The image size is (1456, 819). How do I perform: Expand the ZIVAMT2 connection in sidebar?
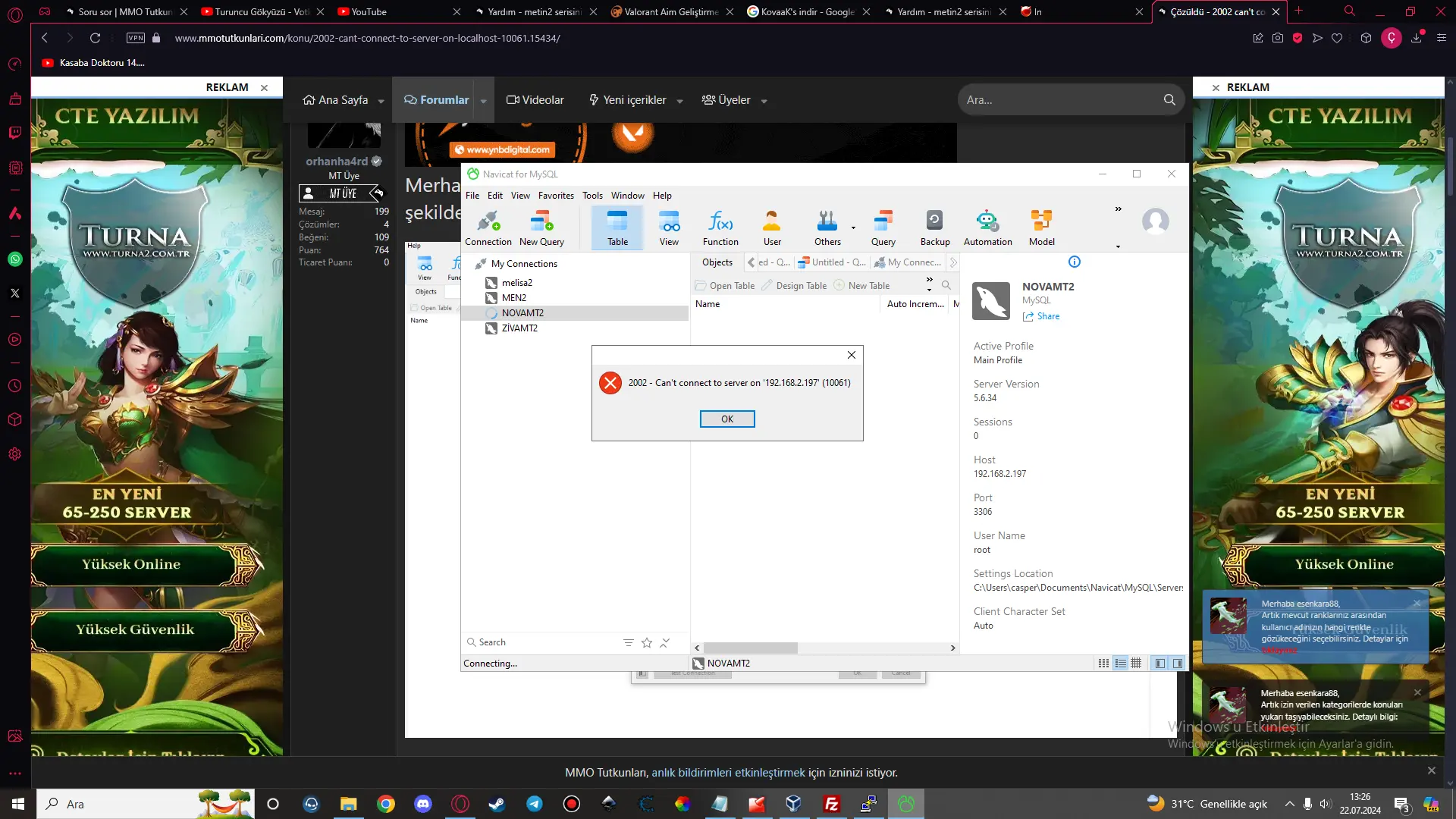coord(520,328)
